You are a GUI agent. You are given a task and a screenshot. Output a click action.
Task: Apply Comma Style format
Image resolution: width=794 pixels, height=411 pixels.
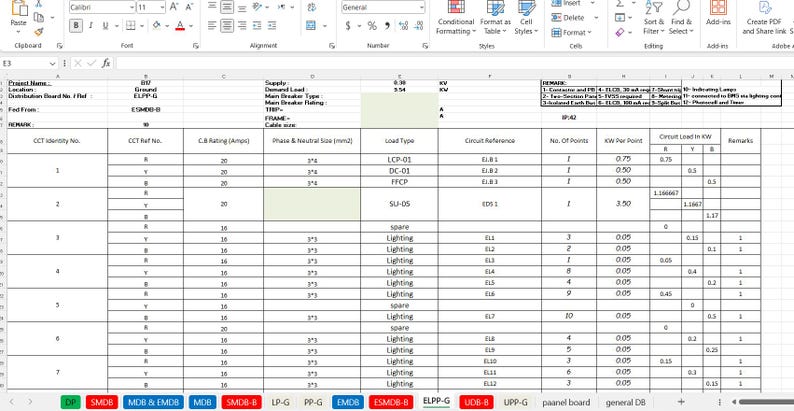[x=387, y=25]
